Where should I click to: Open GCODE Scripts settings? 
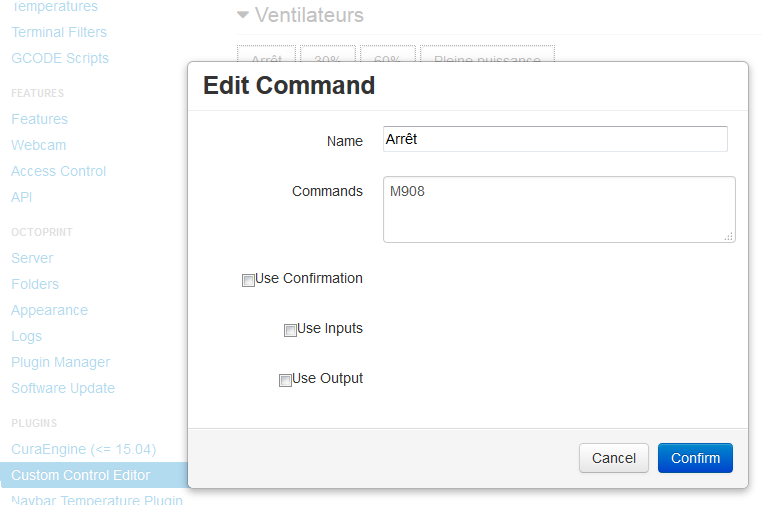60,58
